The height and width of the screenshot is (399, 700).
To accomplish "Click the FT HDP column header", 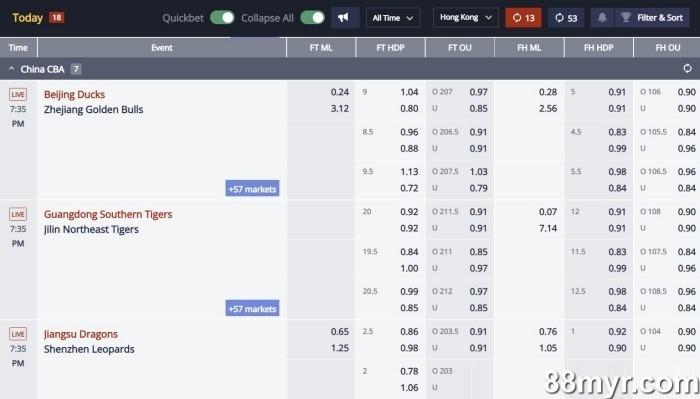I will point(391,48).
